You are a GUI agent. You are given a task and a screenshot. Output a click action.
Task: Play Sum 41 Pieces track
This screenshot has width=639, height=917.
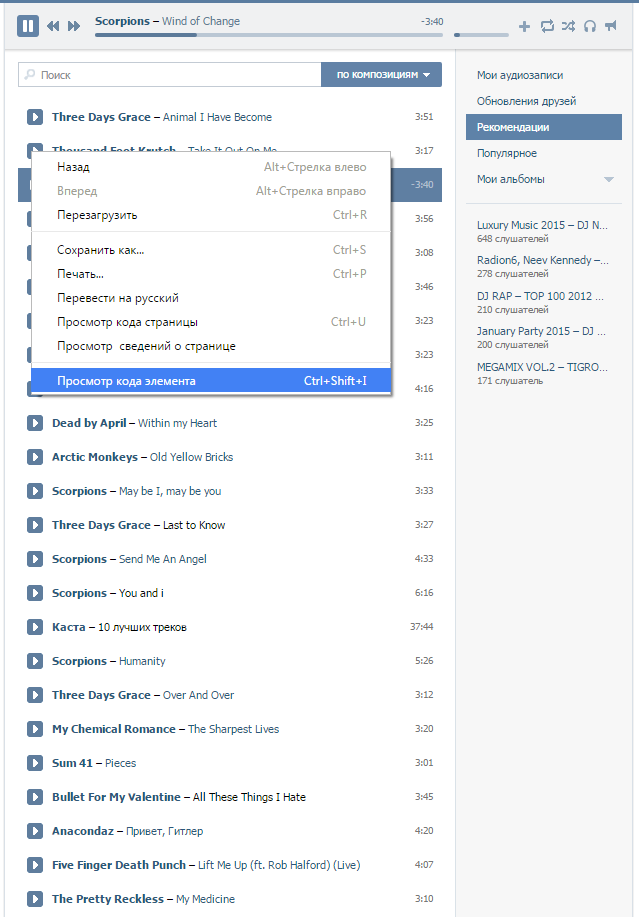point(35,763)
